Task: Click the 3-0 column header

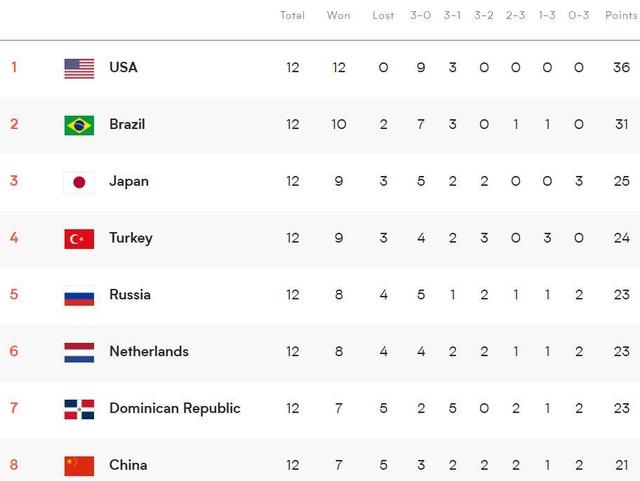Action: tap(421, 16)
